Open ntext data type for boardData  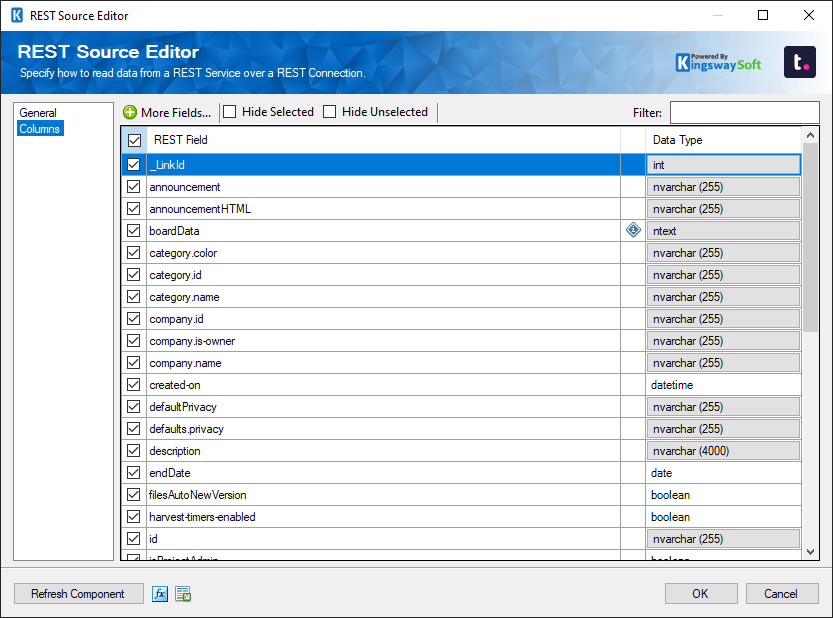click(x=723, y=231)
